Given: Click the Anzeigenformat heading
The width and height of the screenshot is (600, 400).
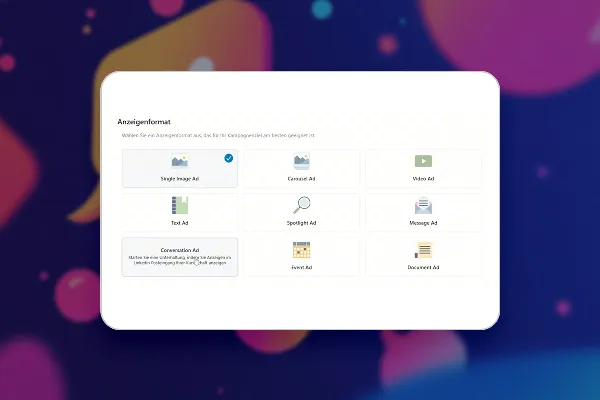Looking at the screenshot, I should 144,122.
